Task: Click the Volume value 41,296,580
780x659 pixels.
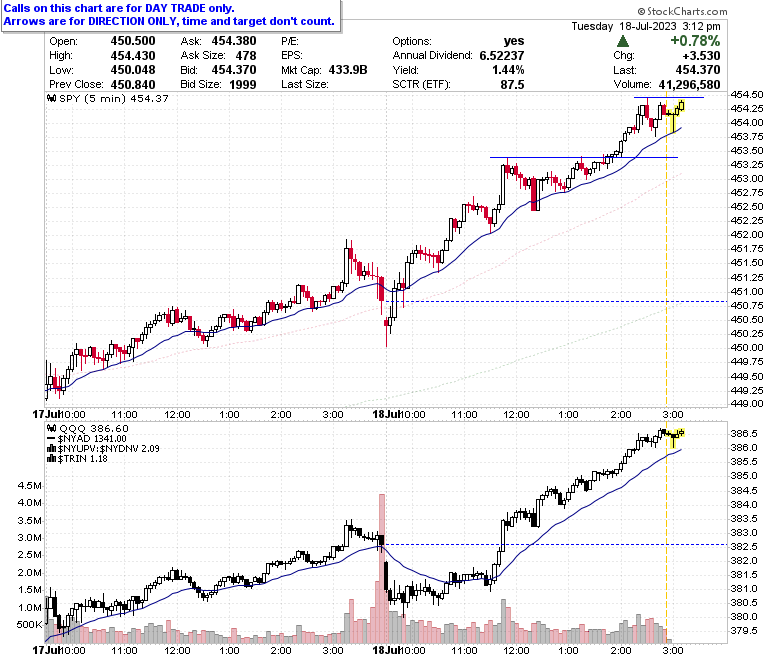Action: (689, 85)
